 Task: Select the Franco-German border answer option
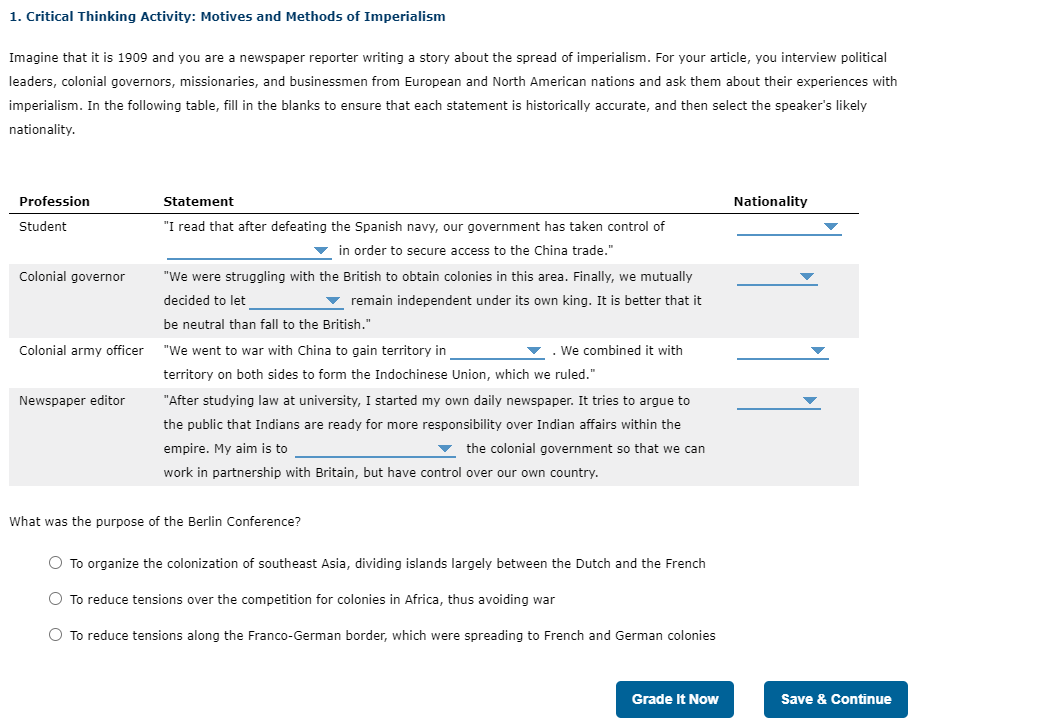click(56, 634)
